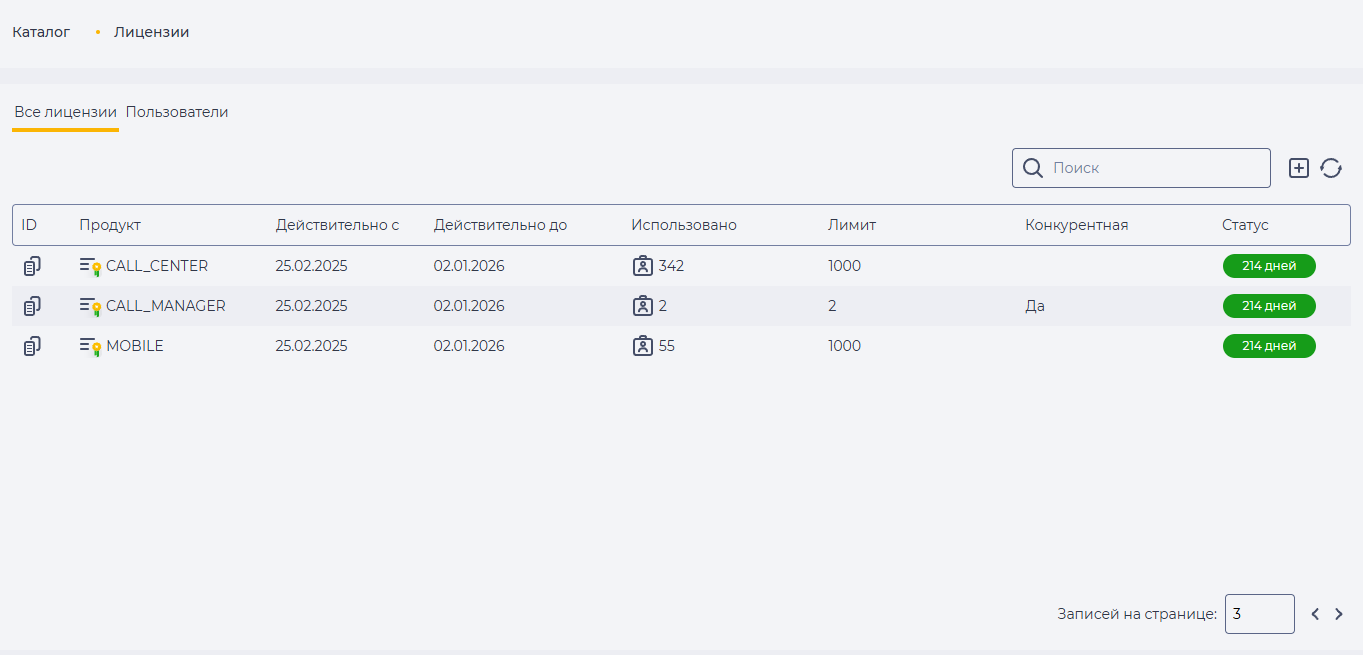The height and width of the screenshot is (655, 1363).
Task: Go to the previous page of records
Action: click(1315, 614)
